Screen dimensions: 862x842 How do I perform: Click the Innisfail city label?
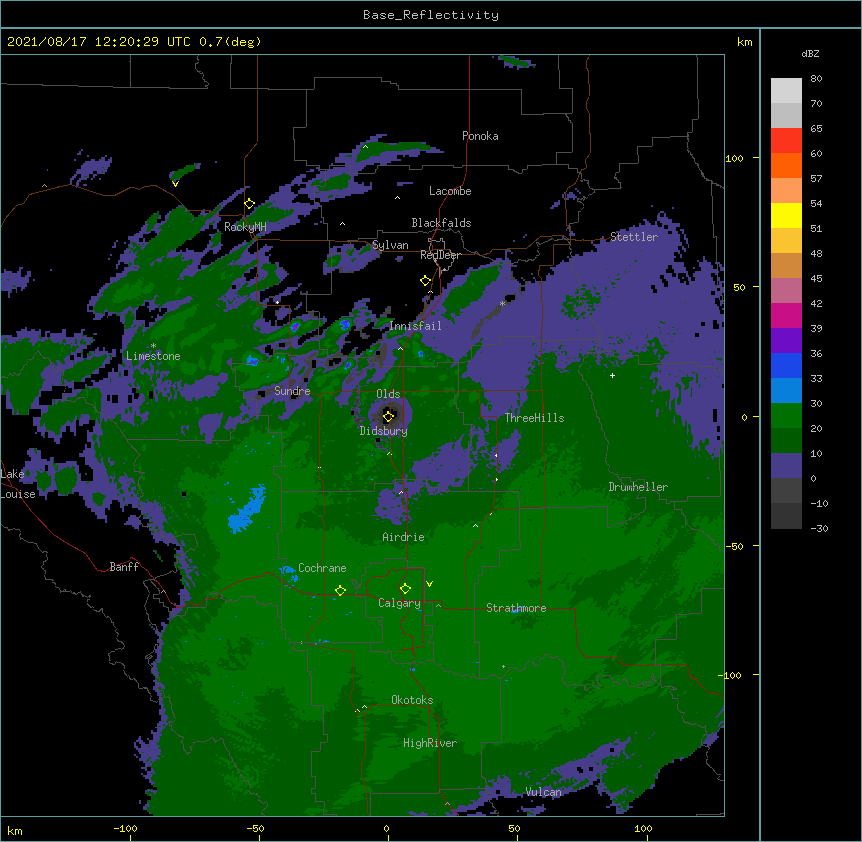(x=416, y=326)
